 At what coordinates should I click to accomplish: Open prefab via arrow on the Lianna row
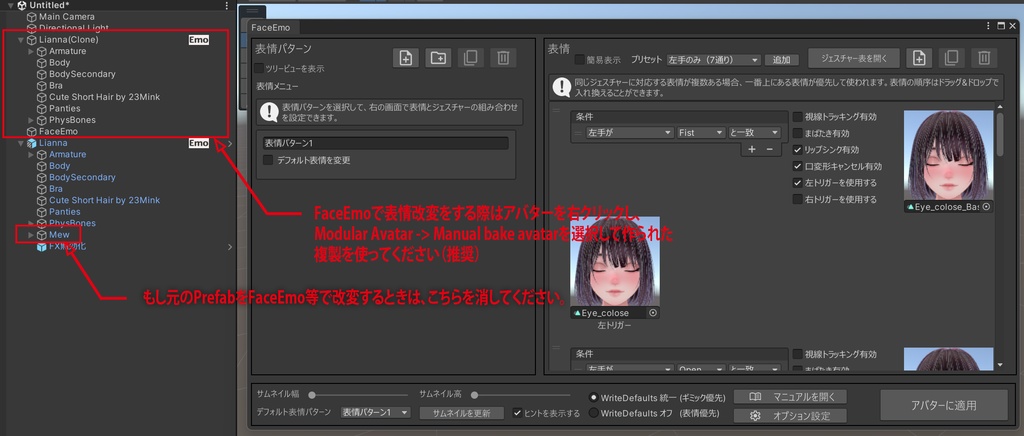(229, 143)
